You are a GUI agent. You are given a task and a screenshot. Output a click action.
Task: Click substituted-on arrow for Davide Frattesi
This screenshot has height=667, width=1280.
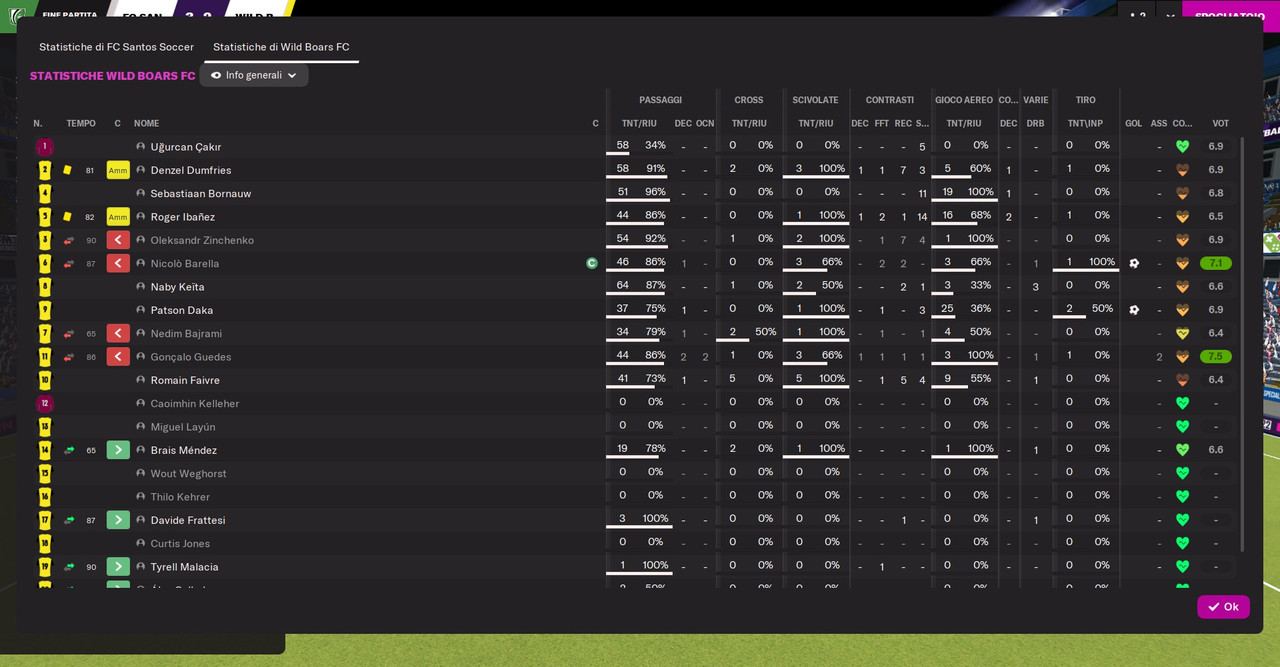coord(118,520)
